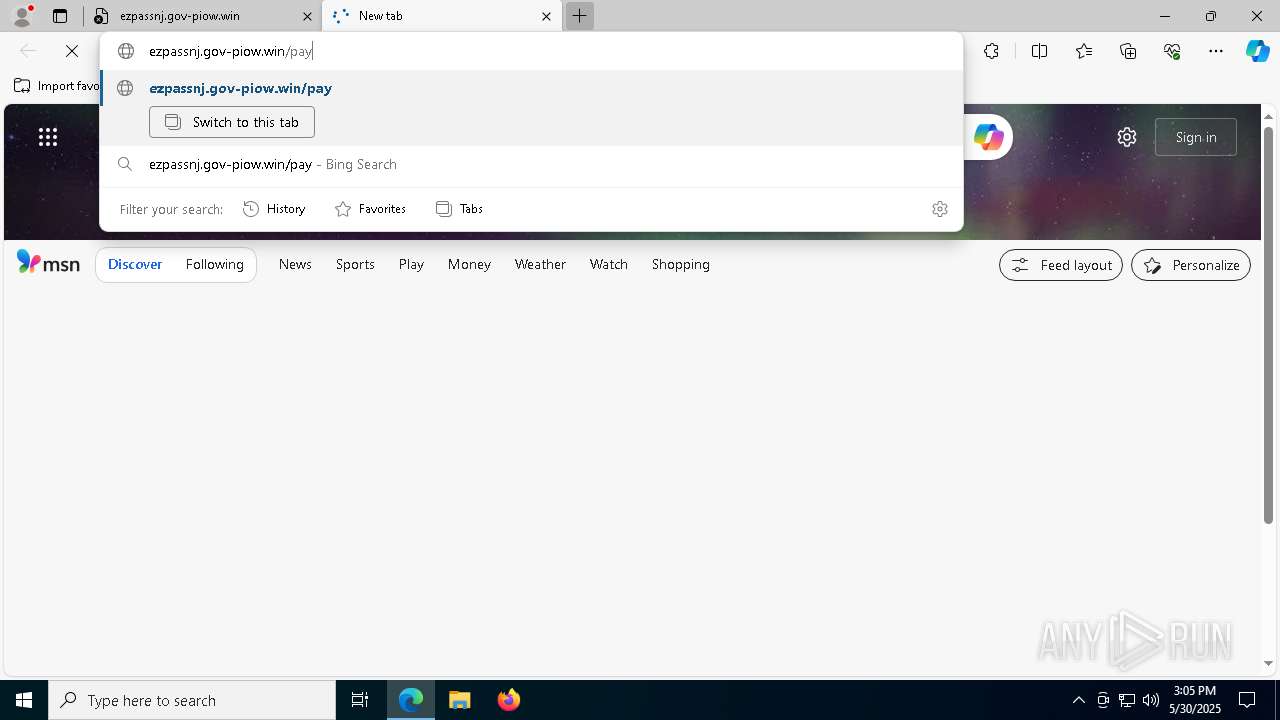Stop loading with the X button

[72, 51]
